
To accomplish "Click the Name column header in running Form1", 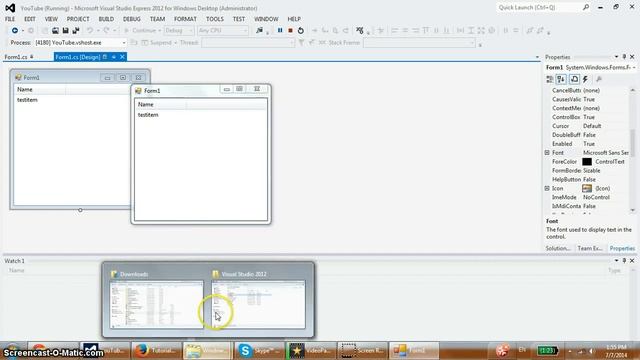I will click(x=161, y=104).
